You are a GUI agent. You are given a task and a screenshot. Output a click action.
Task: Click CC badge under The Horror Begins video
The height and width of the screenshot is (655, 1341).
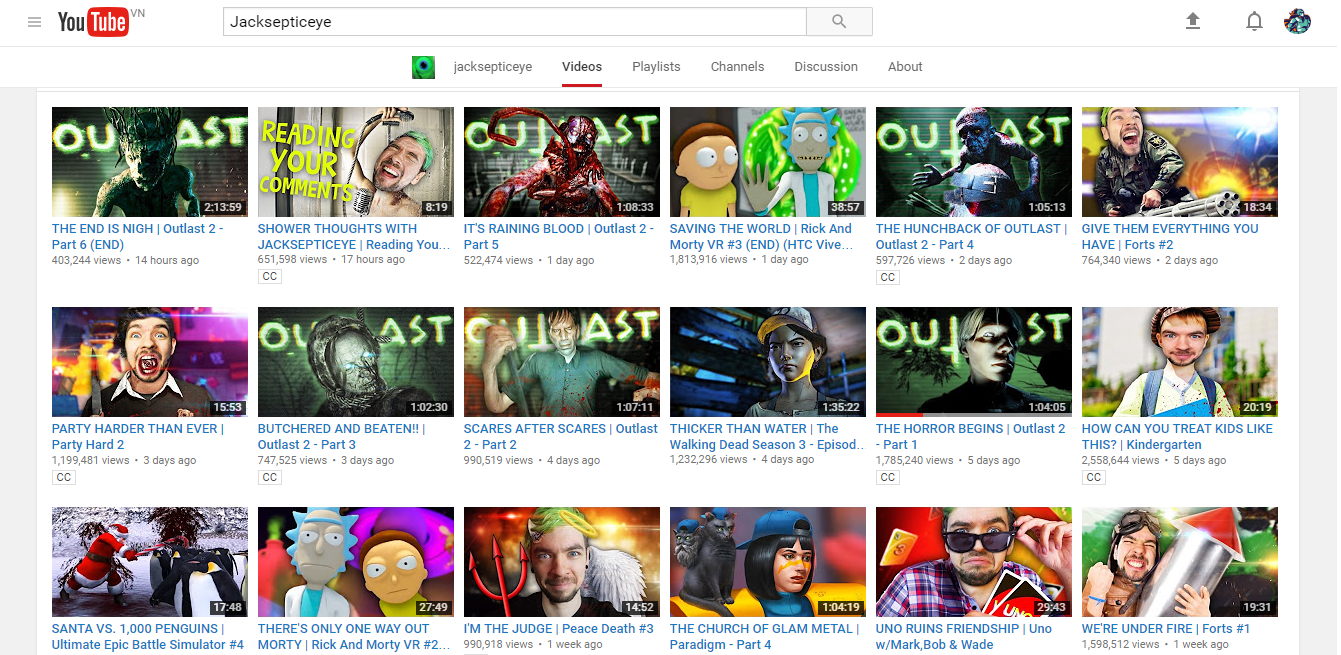pos(887,477)
